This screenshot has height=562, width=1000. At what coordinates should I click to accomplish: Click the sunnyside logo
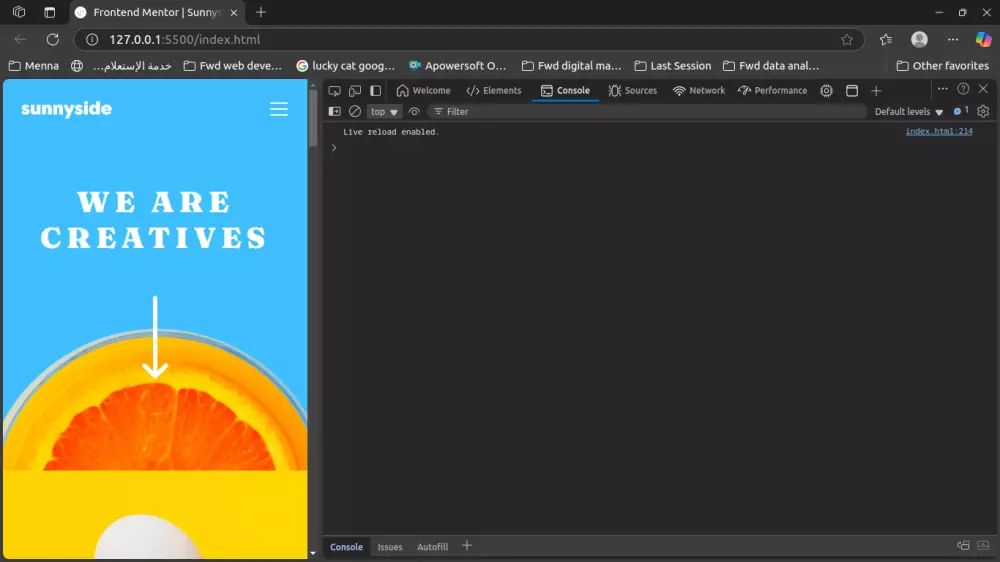(x=66, y=109)
